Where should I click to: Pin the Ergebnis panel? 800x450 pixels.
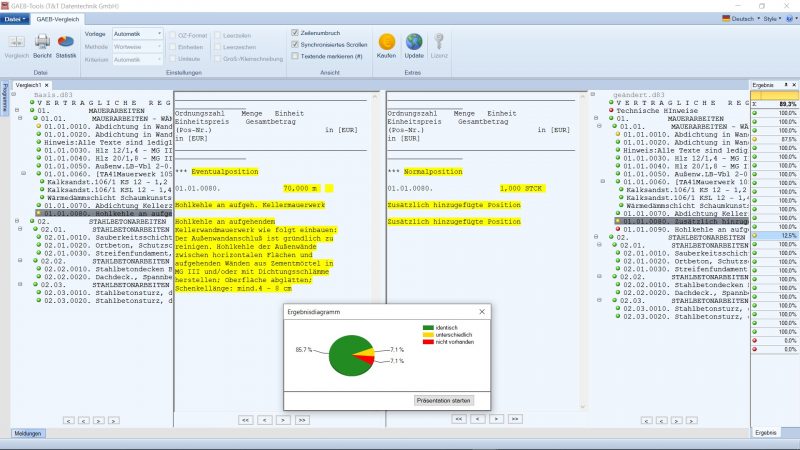pyautogui.click(x=786, y=85)
